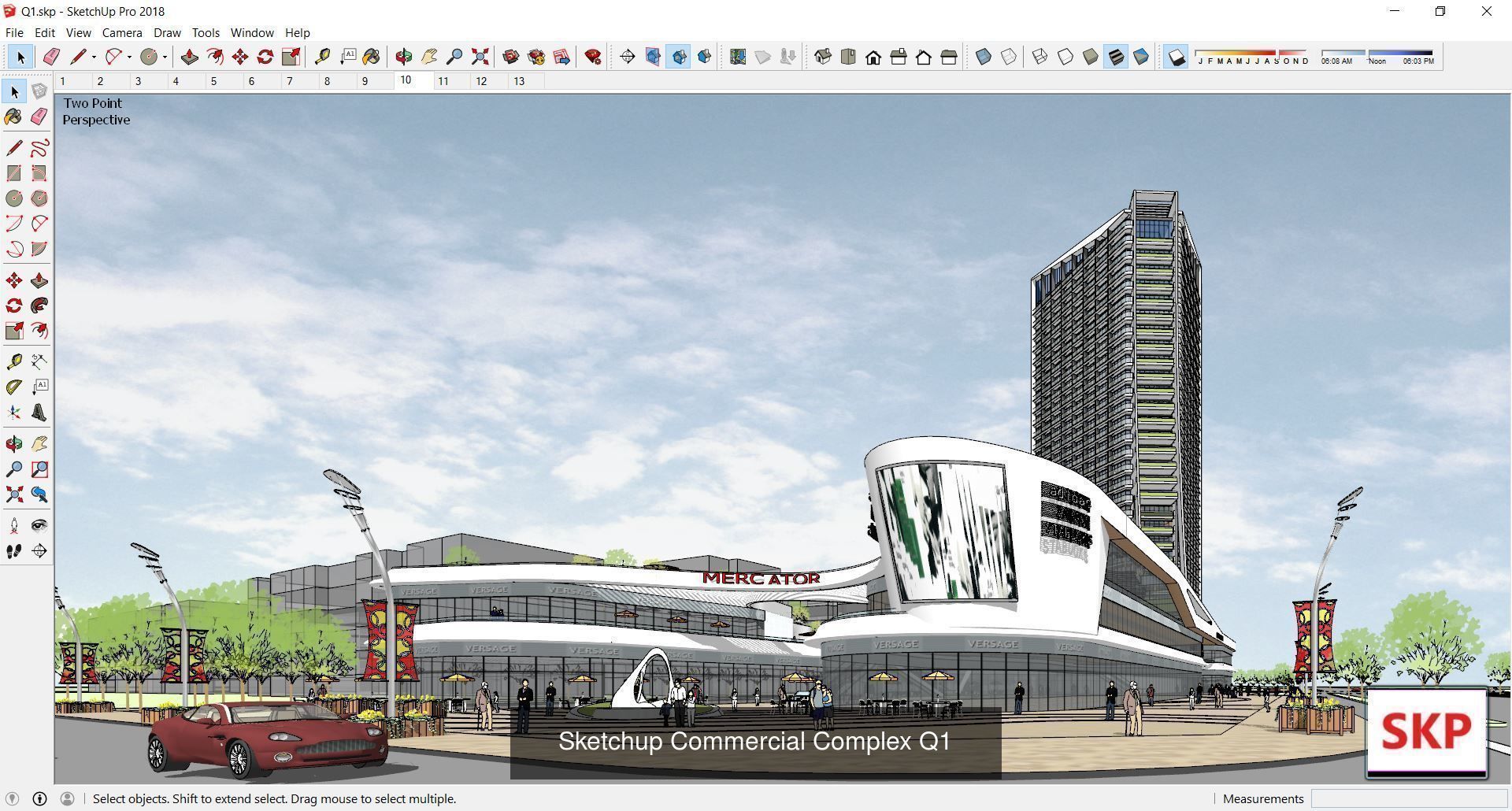Select 3D Text tool in left toolbar
This screenshot has width=1512, height=811.
point(39,413)
